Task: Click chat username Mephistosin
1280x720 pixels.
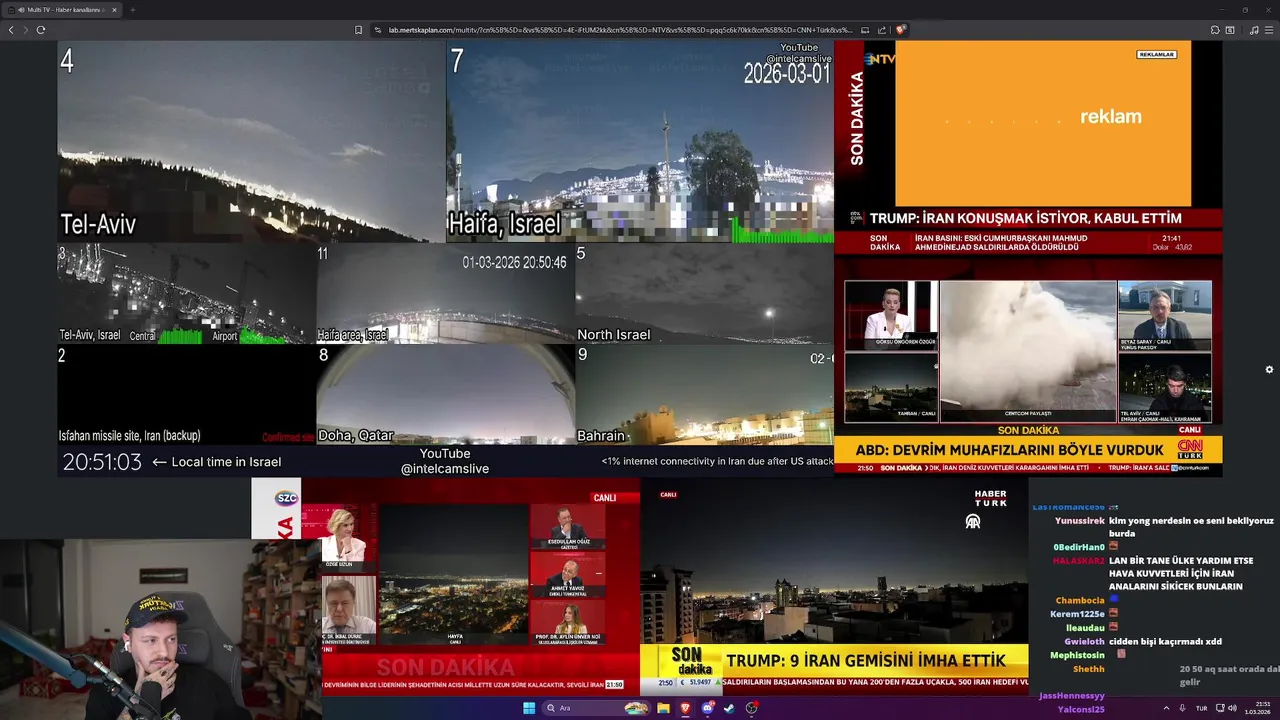Action: click(x=1077, y=655)
